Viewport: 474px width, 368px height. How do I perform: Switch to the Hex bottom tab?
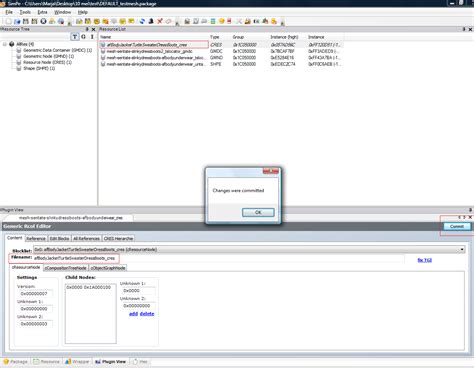pos(140,361)
